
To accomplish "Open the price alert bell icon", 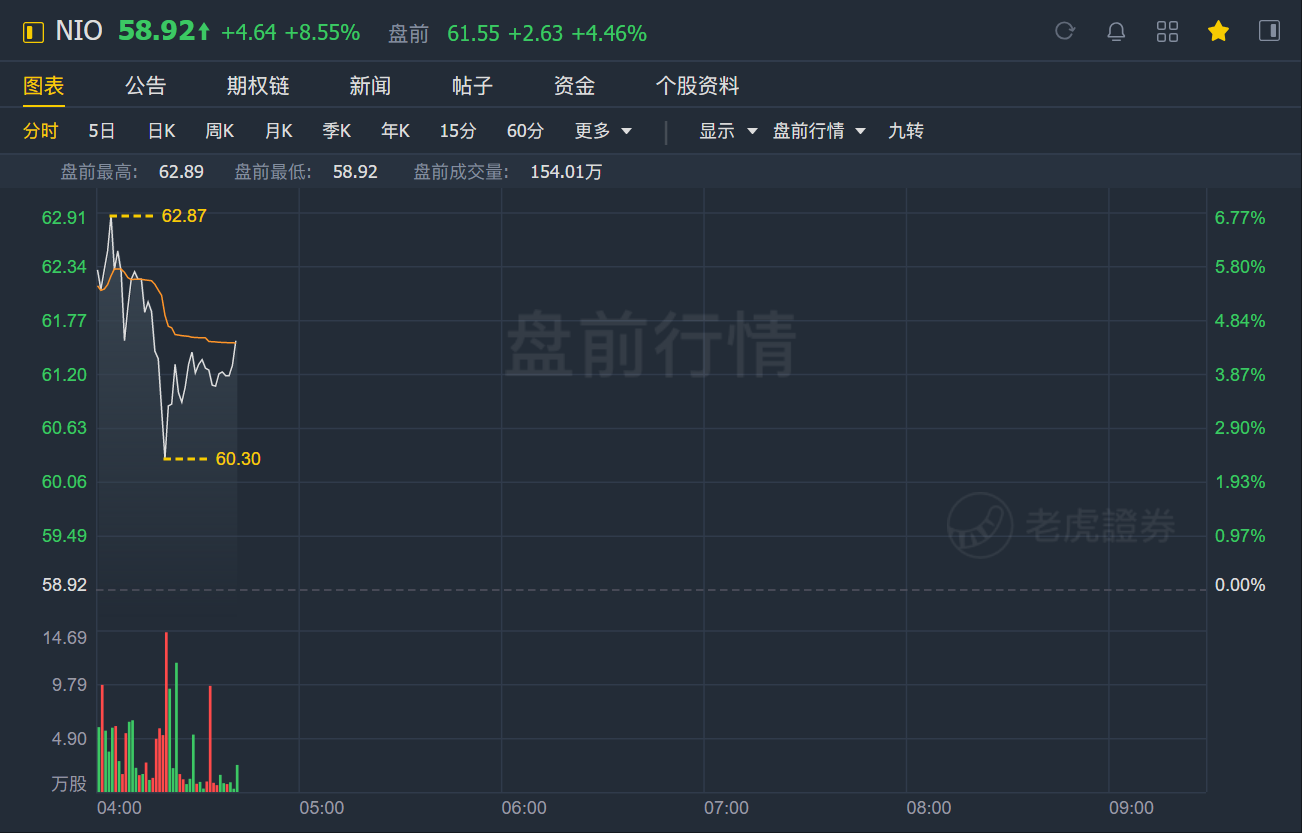I will tap(1116, 32).
